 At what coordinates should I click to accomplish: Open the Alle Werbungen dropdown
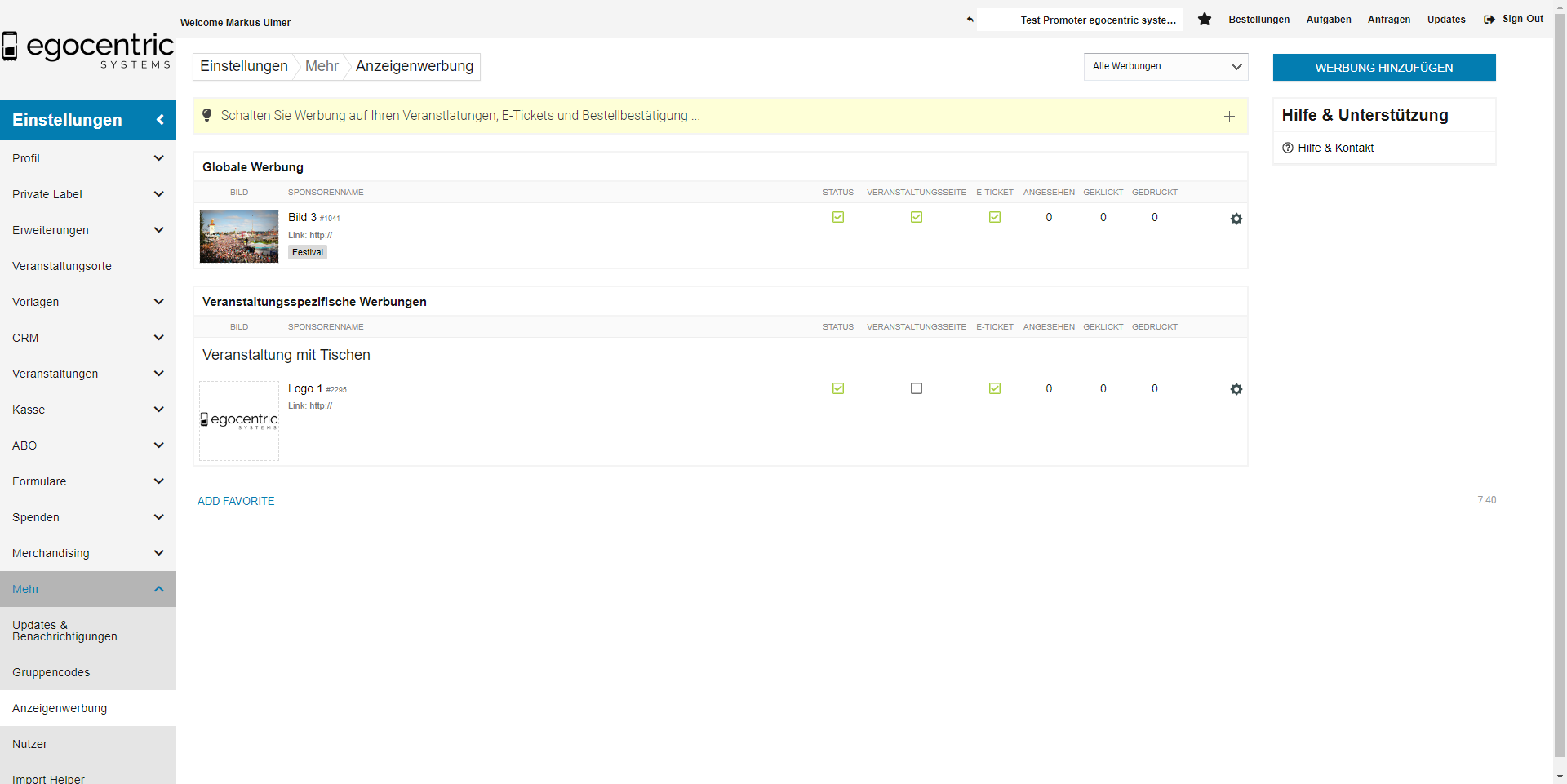pos(1165,67)
